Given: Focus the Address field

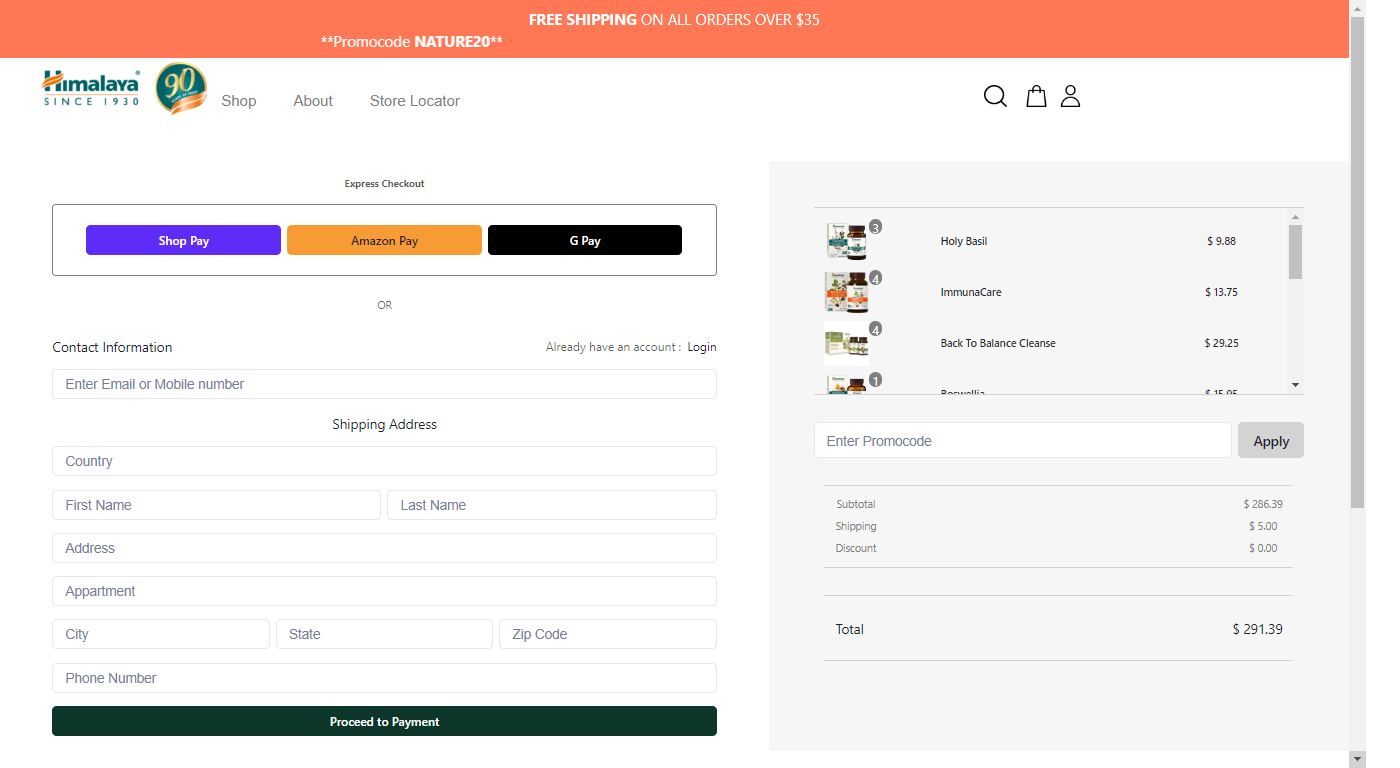Looking at the screenshot, I should point(384,548).
